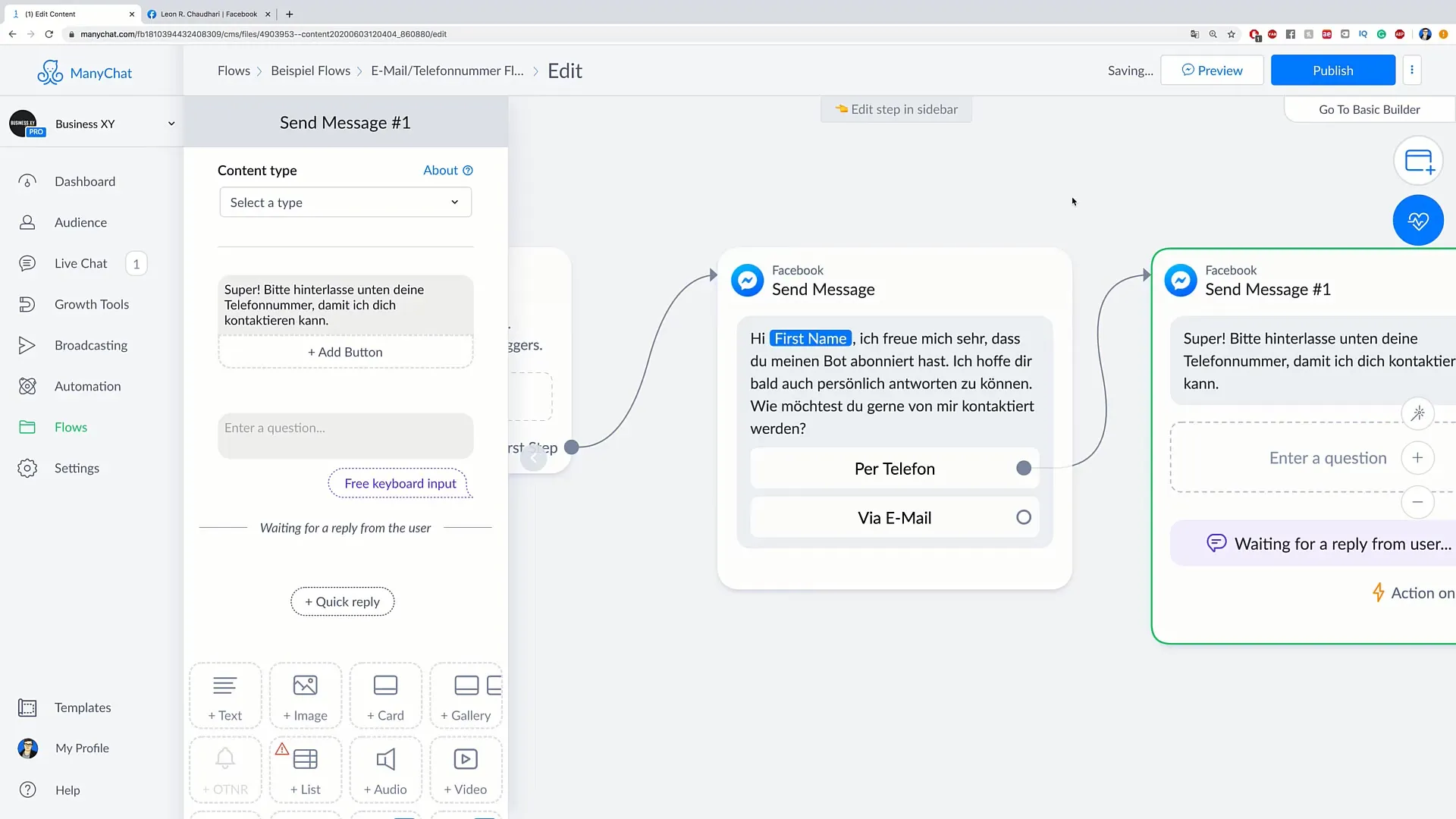This screenshot has height=819, width=1456.
Task: Toggle the Per Telefon radio button
Action: 1024,468
